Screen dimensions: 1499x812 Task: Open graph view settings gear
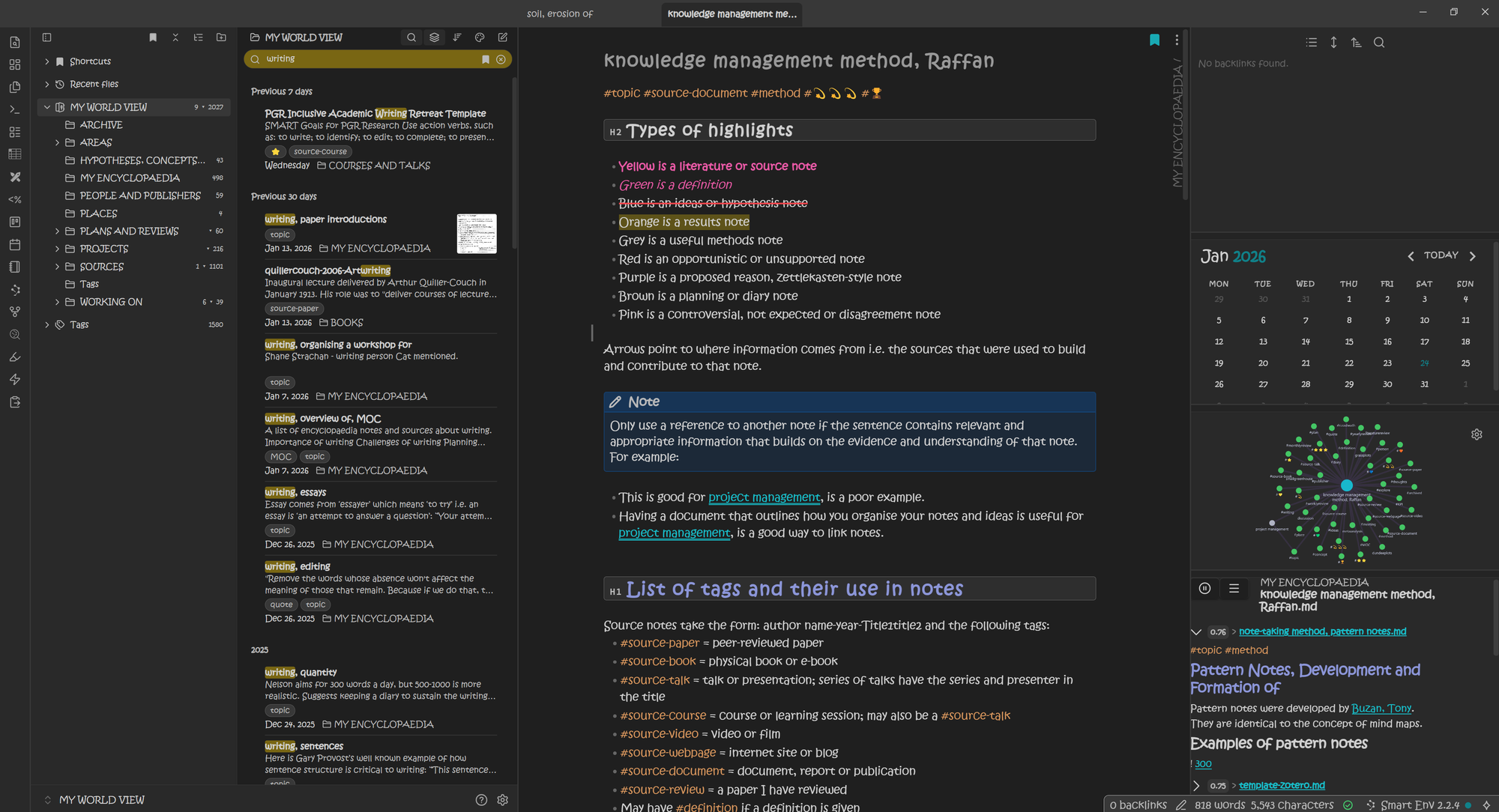click(x=1477, y=434)
